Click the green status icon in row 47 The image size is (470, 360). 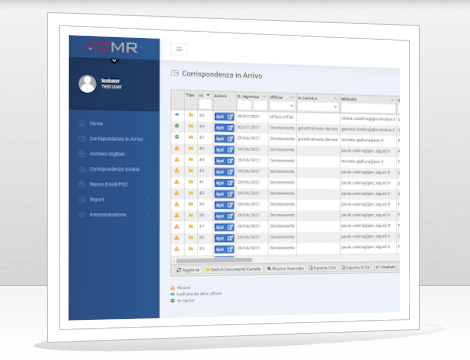tap(177, 137)
